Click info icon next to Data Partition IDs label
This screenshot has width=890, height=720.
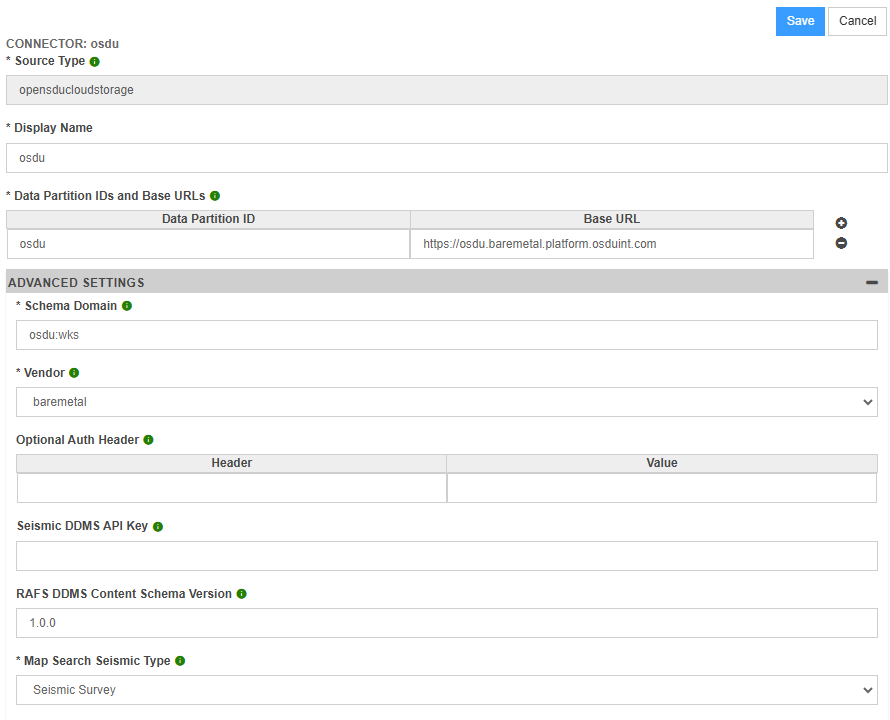tap(215, 196)
